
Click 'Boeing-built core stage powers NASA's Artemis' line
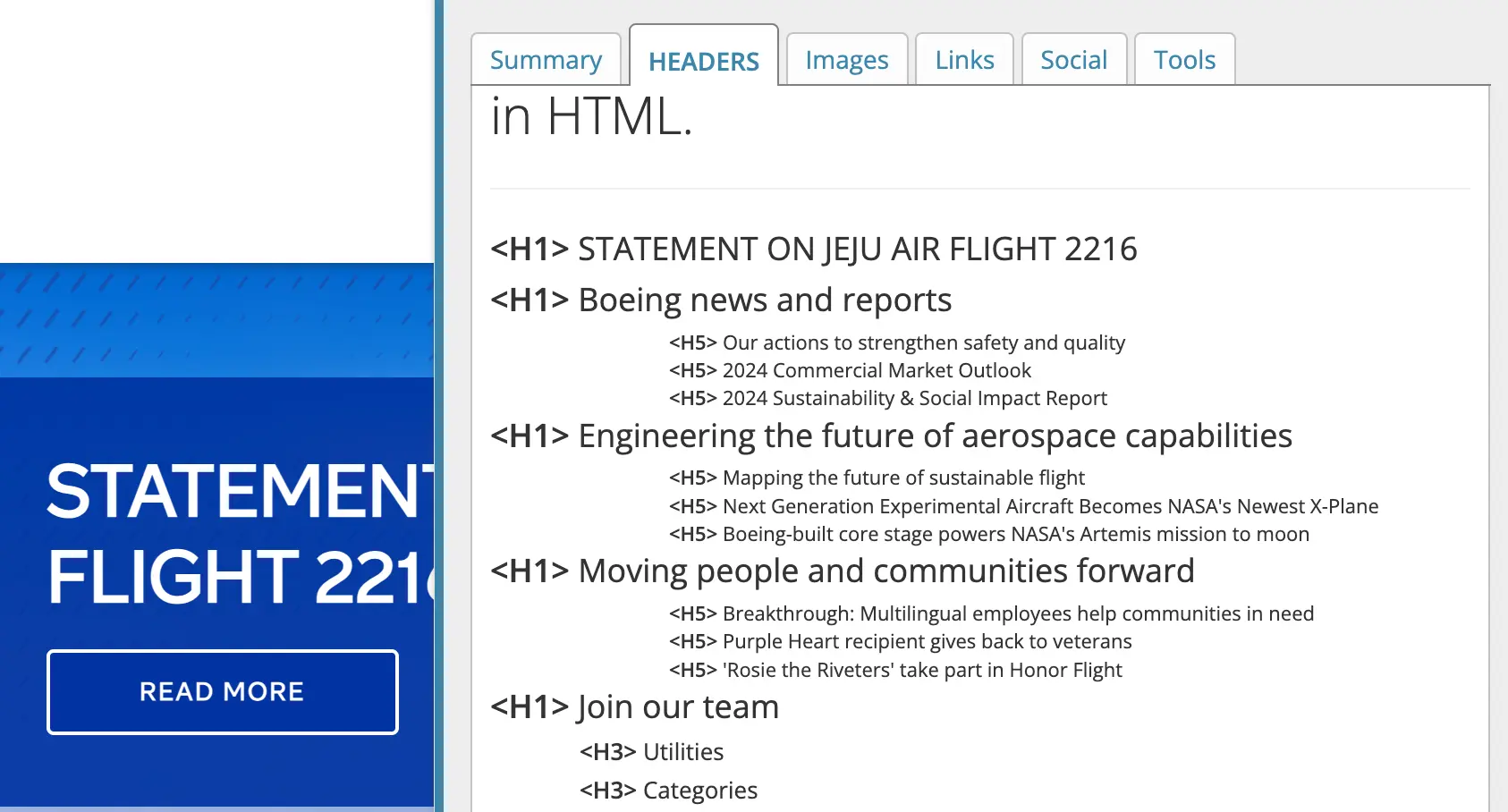click(989, 534)
